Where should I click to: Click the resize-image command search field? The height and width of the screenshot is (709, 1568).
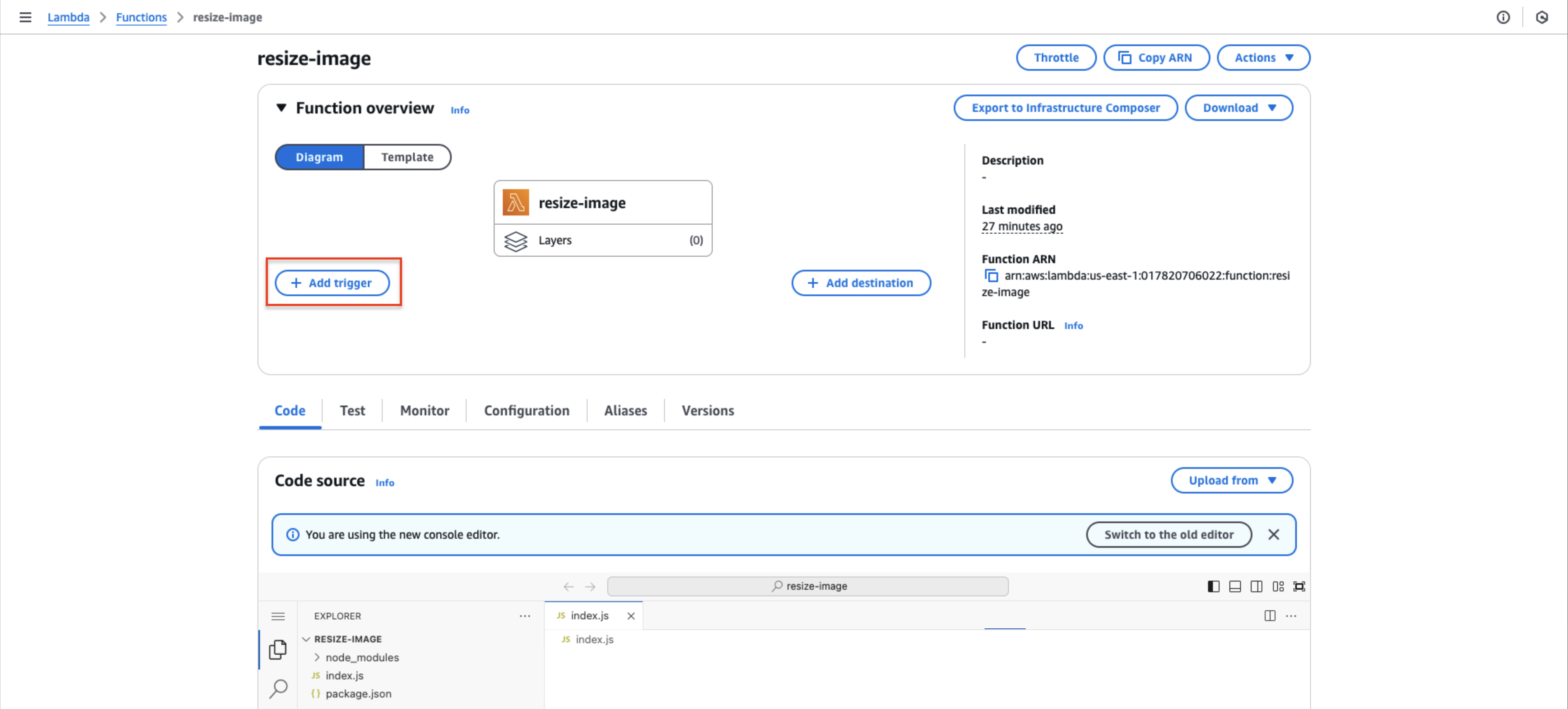(x=808, y=586)
